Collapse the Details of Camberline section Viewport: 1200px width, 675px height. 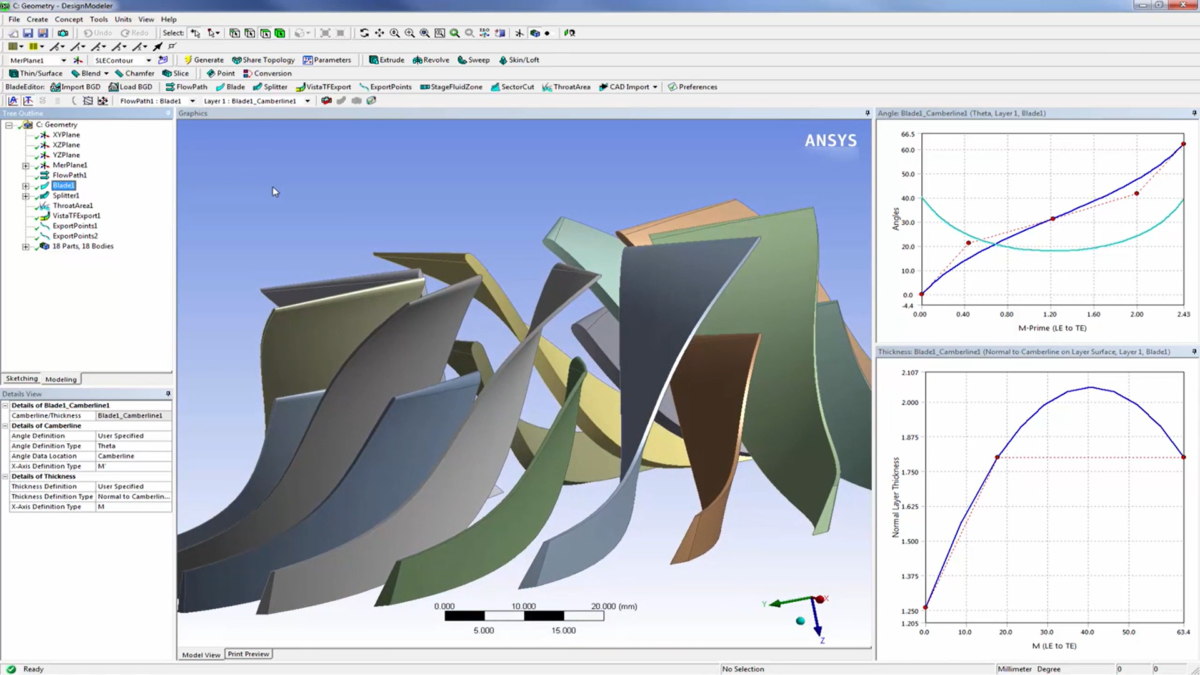point(5,426)
